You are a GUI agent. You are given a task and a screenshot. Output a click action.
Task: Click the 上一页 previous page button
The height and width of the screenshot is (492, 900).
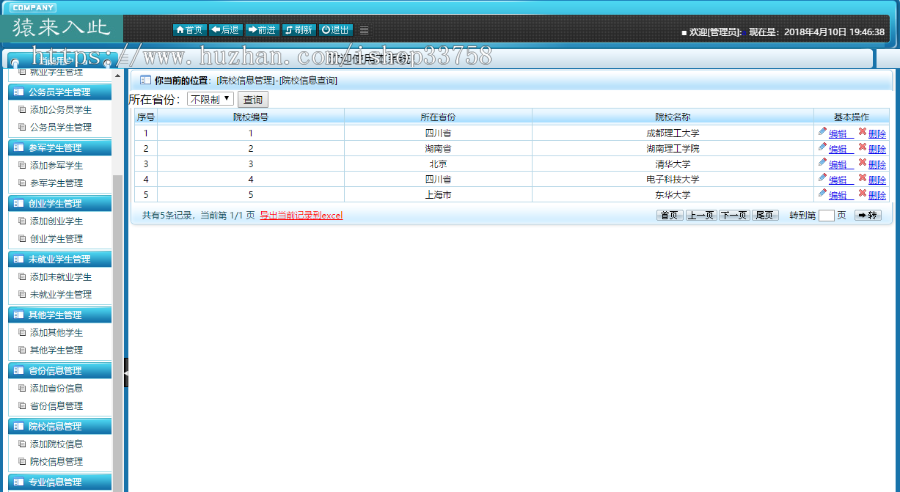(701, 215)
